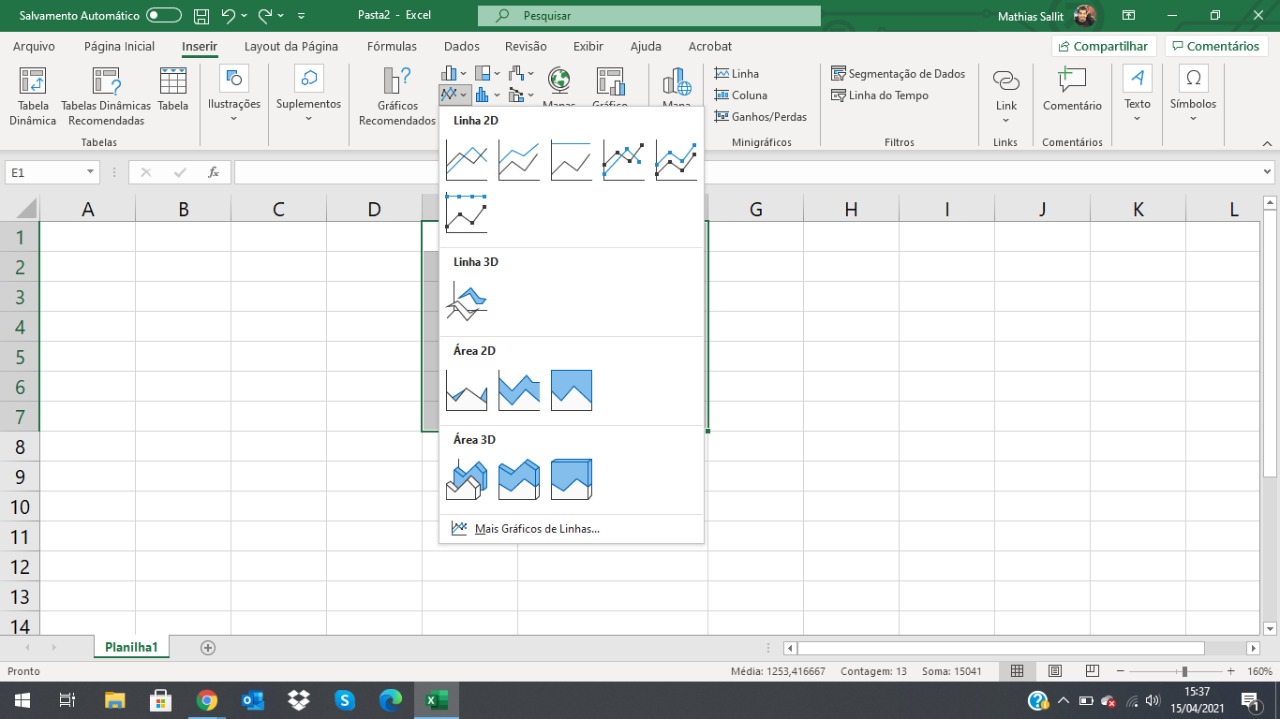Open the Name Box dropdown arrow
This screenshot has height=719, width=1280.
91,172
